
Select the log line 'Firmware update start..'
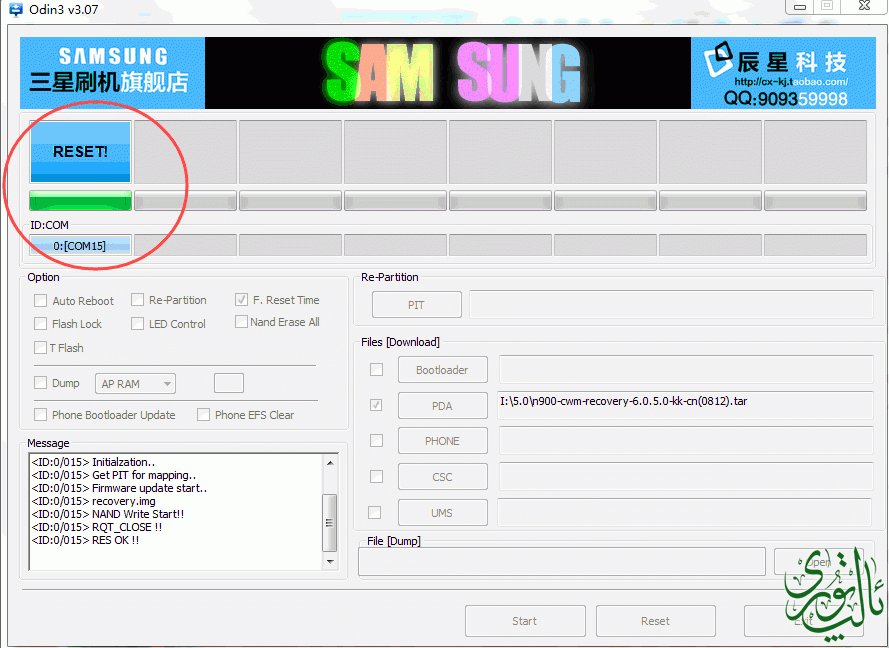[120, 488]
